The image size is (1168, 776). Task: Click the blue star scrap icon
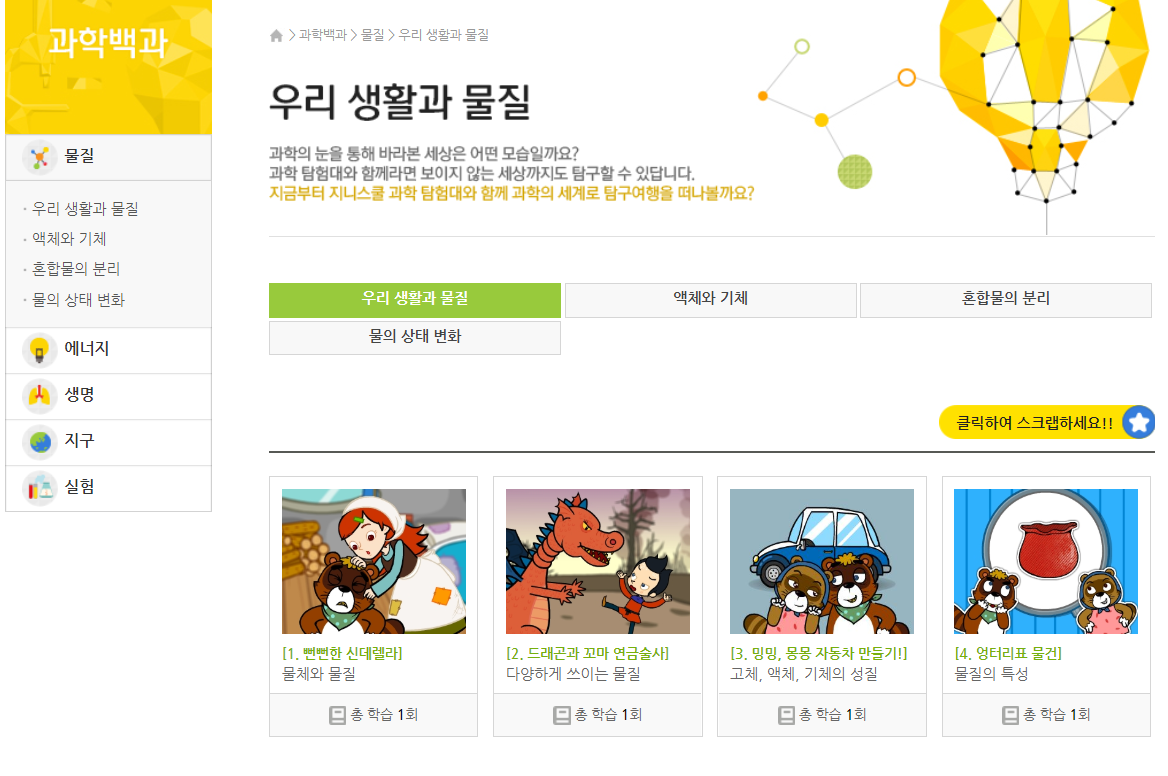(x=1138, y=422)
